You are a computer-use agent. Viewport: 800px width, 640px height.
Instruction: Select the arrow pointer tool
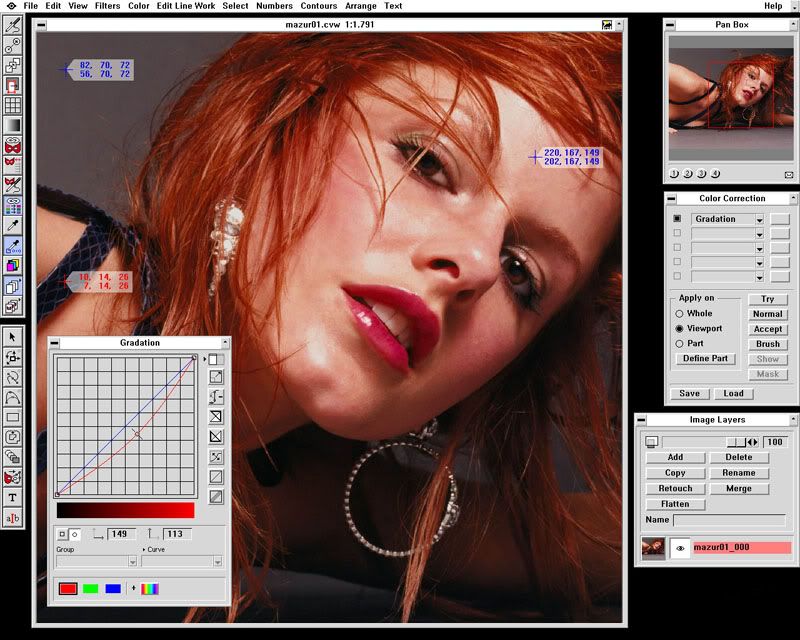pos(13,337)
